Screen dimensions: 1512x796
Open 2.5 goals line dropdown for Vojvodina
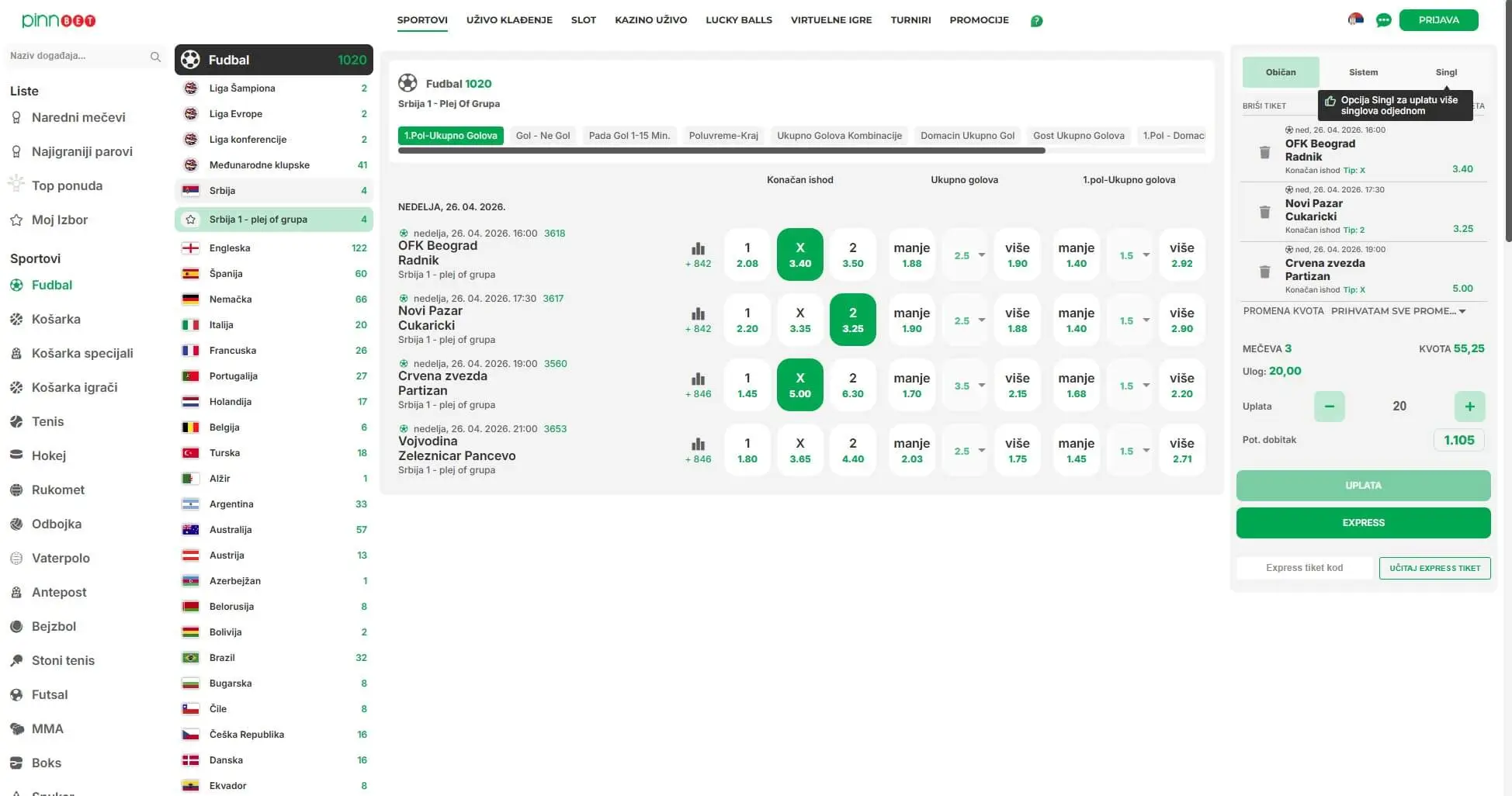click(x=965, y=451)
